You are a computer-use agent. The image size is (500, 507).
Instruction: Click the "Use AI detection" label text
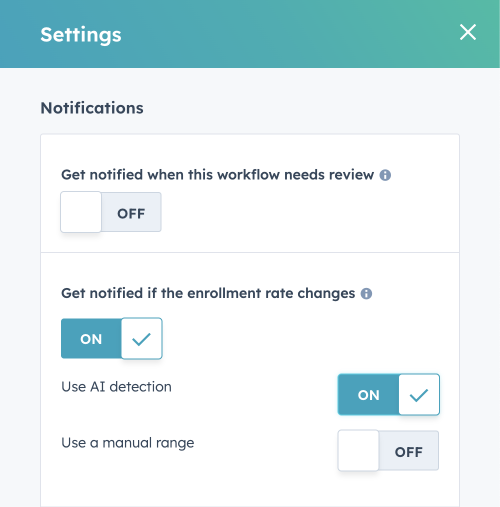(x=116, y=387)
